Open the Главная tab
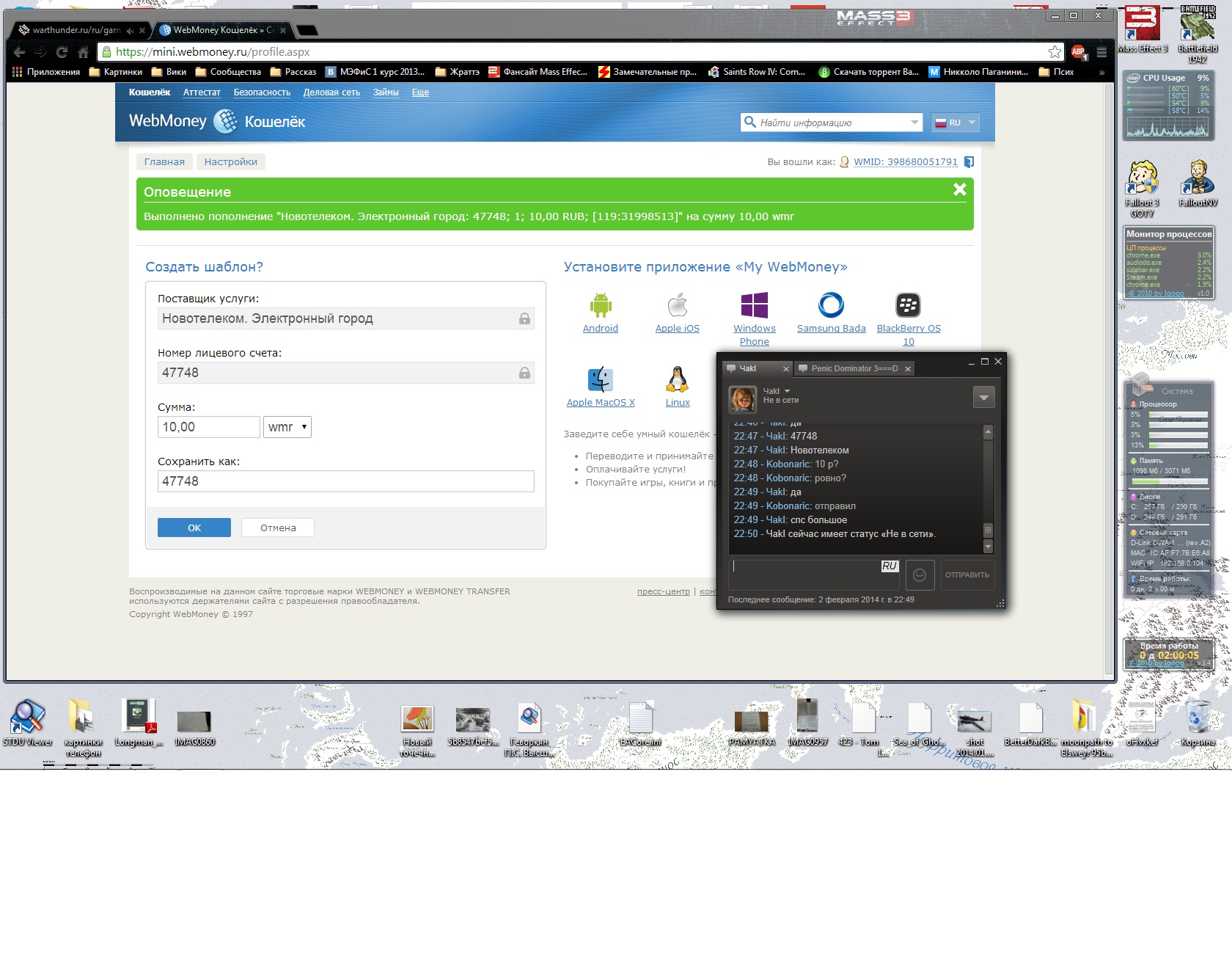The height and width of the screenshot is (967, 1232). [x=164, y=162]
